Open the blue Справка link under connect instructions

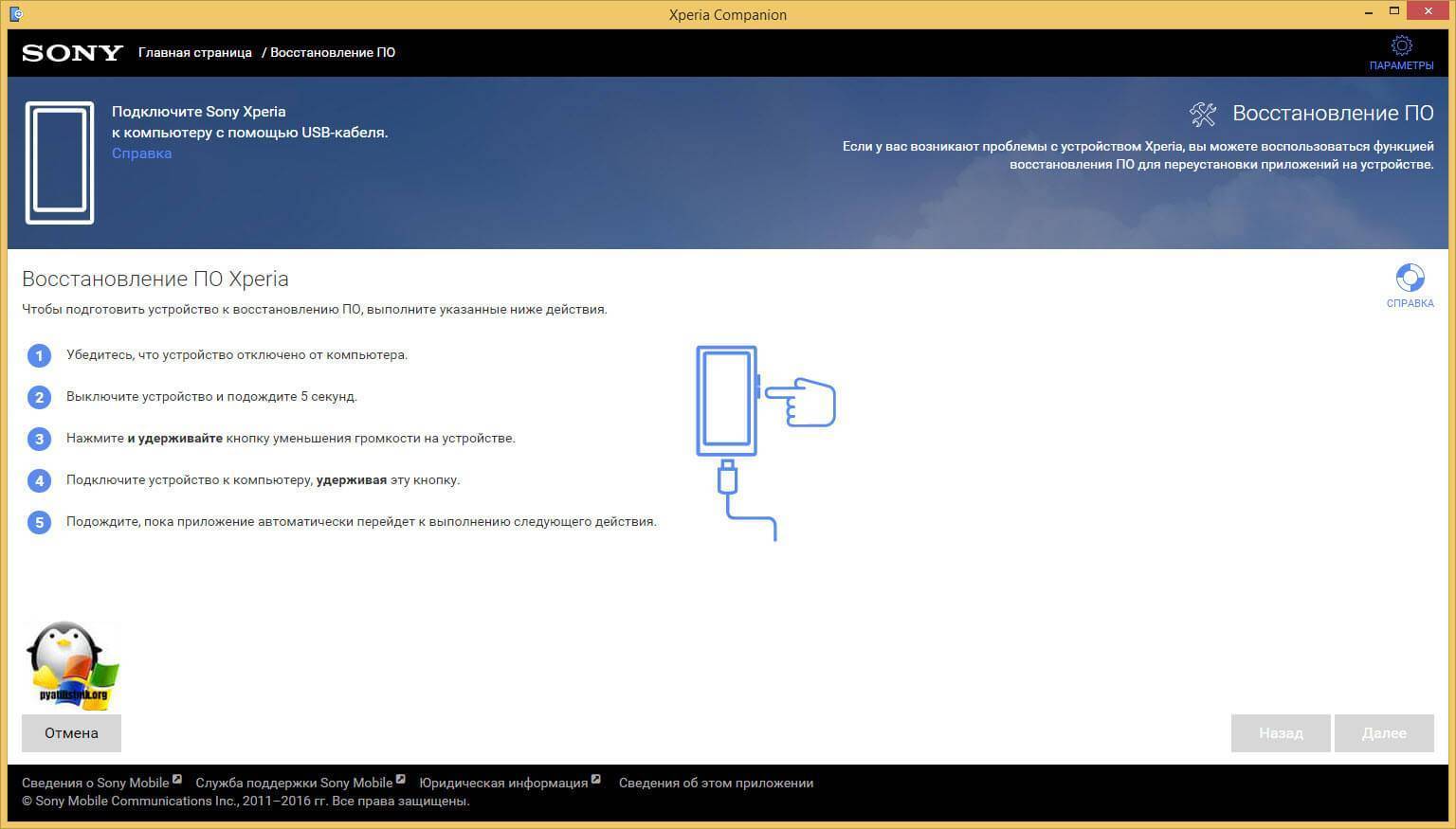pyautogui.click(x=141, y=153)
